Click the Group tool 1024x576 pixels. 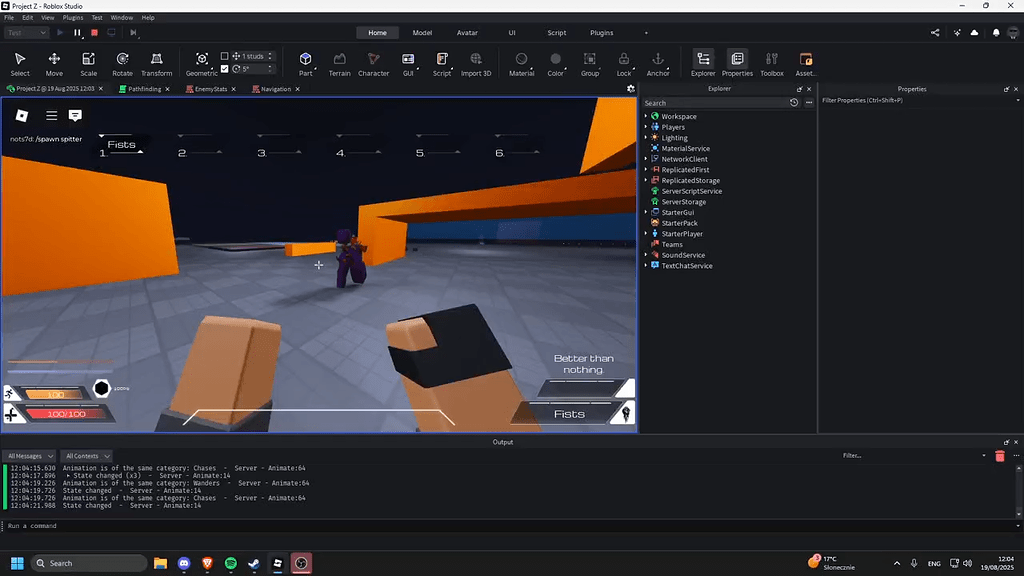tap(590, 64)
